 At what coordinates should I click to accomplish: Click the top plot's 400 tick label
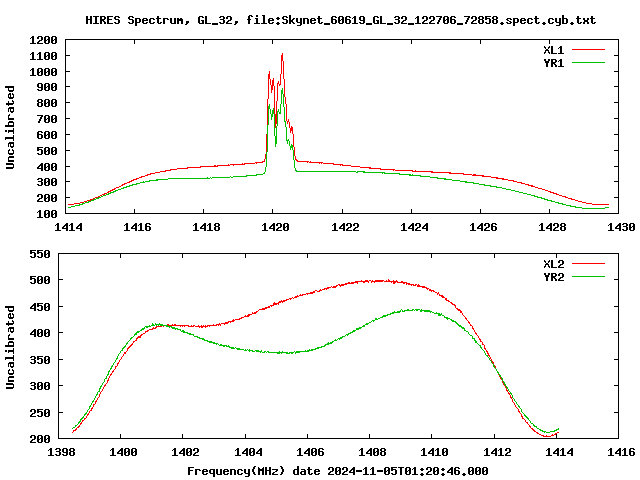click(47, 167)
